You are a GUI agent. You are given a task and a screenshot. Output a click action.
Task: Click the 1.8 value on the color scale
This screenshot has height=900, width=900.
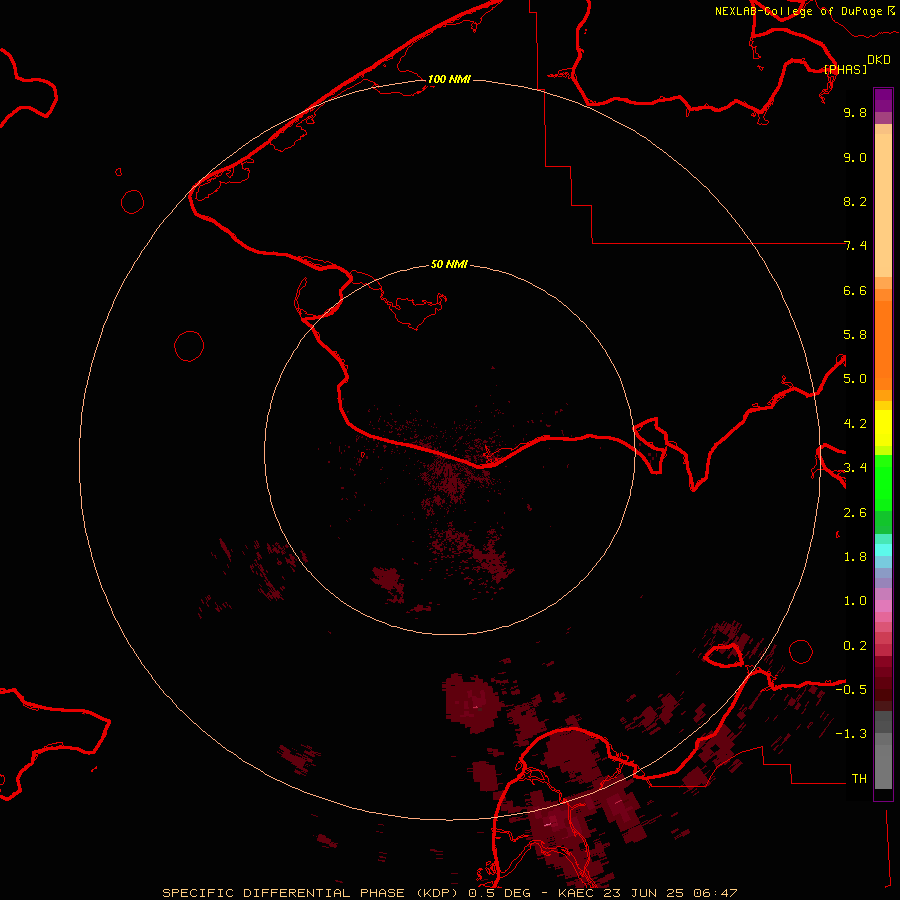pyautogui.click(x=855, y=557)
